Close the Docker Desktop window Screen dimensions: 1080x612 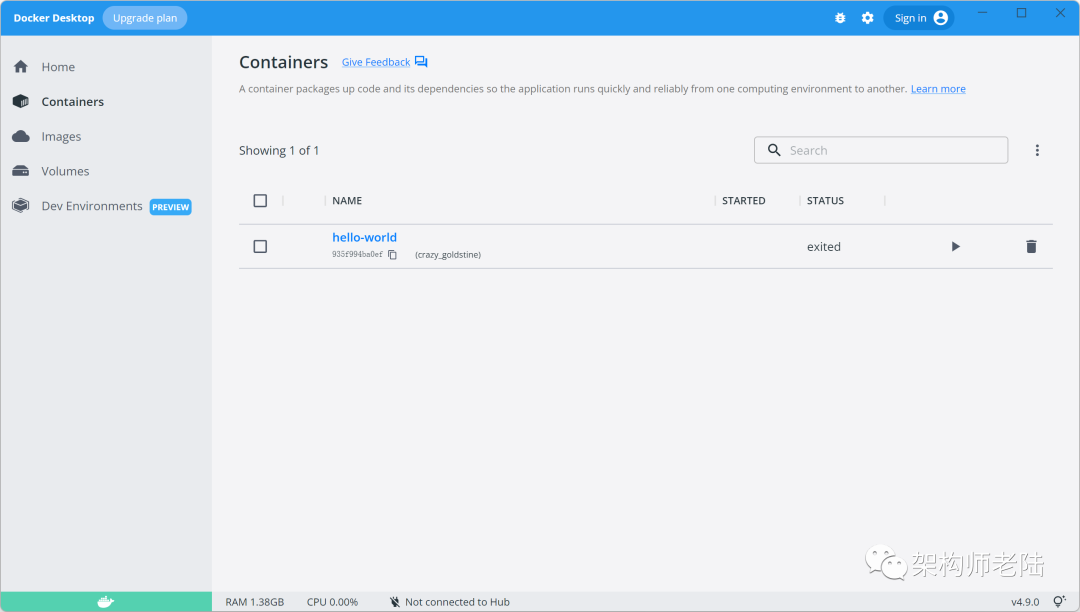tap(1060, 12)
